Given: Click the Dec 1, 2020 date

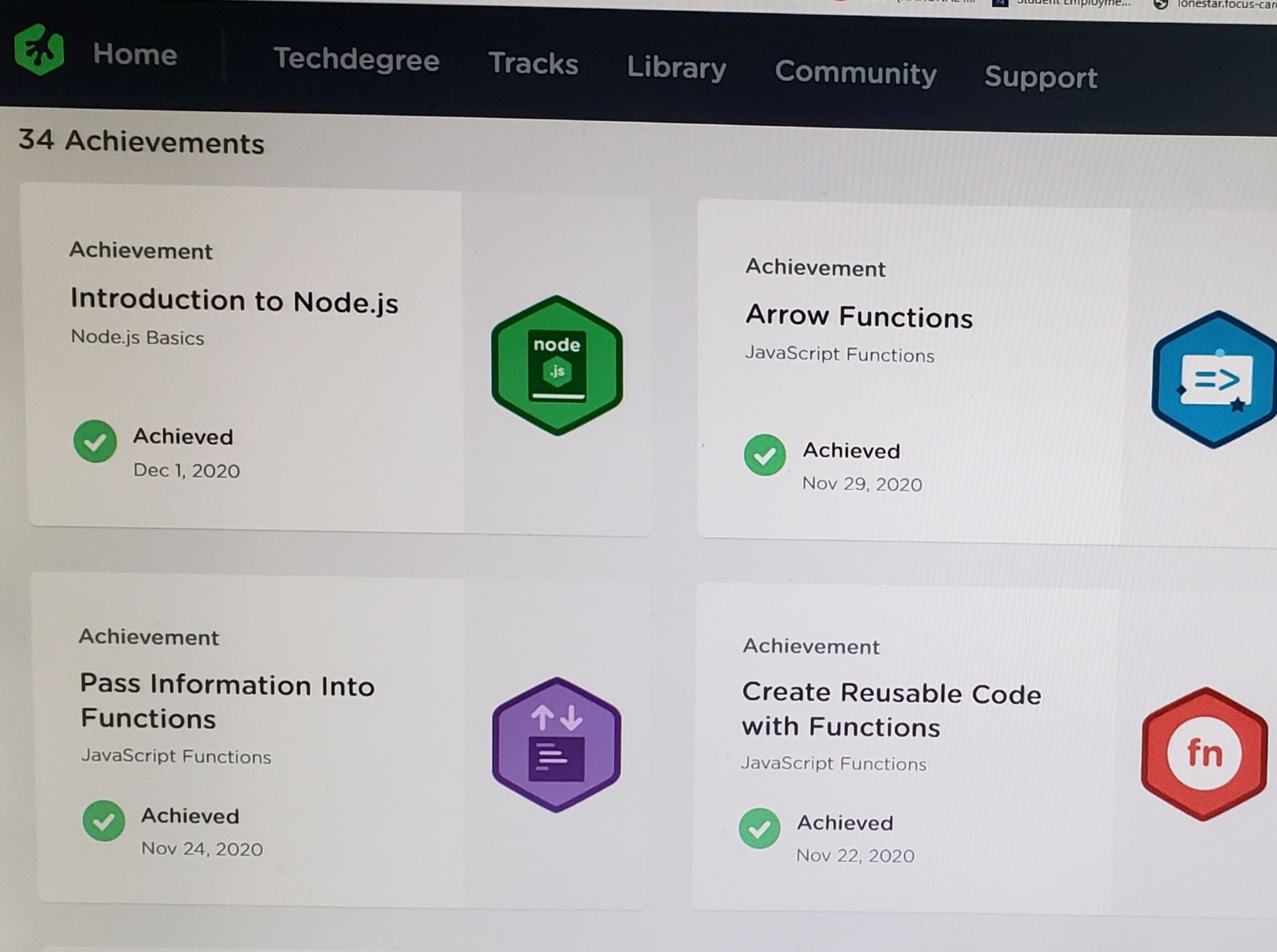Looking at the screenshot, I should [x=187, y=471].
